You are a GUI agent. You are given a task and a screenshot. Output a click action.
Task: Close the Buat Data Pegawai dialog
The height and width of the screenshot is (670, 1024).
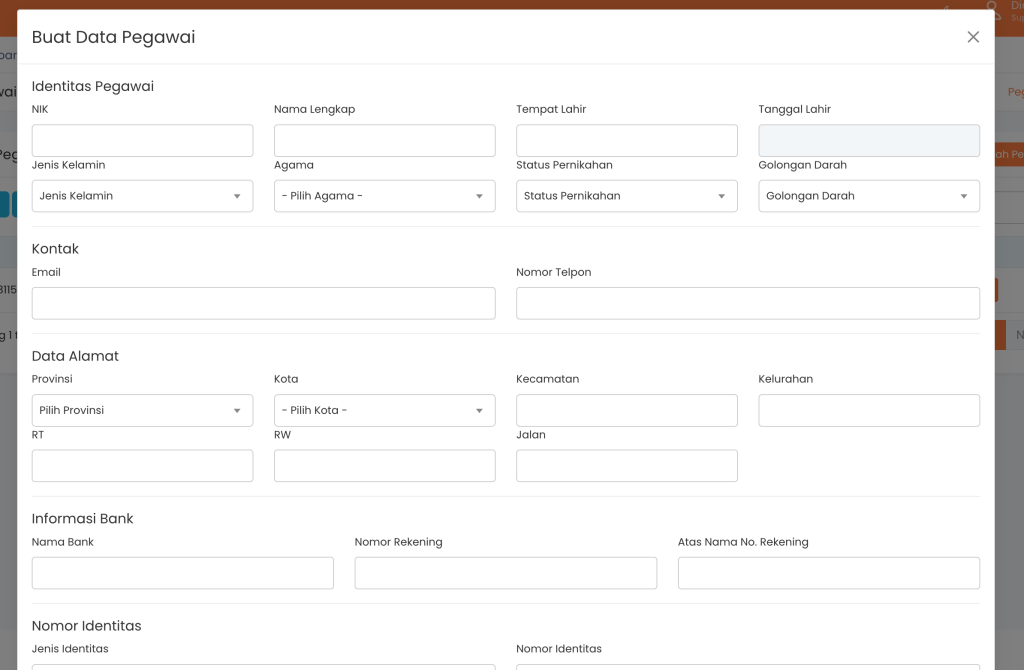pos(973,37)
